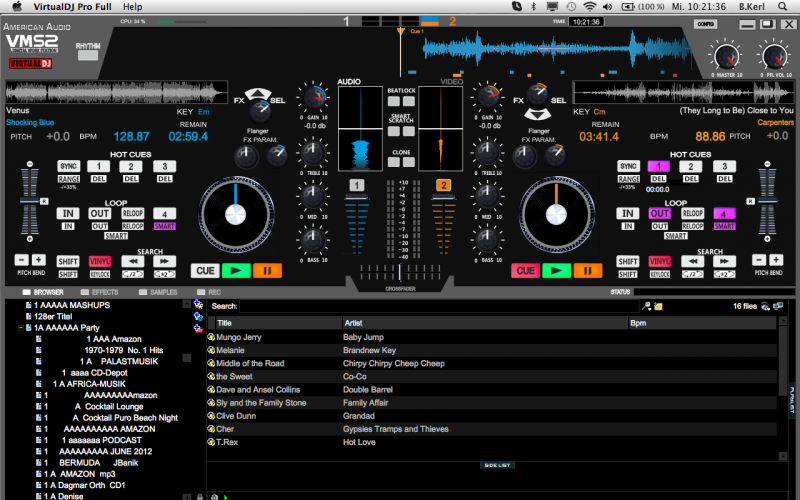This screenshot has height=500, width=800.
Task: Toggle KEYLOCK on the left deck
Action: [99, 274]
